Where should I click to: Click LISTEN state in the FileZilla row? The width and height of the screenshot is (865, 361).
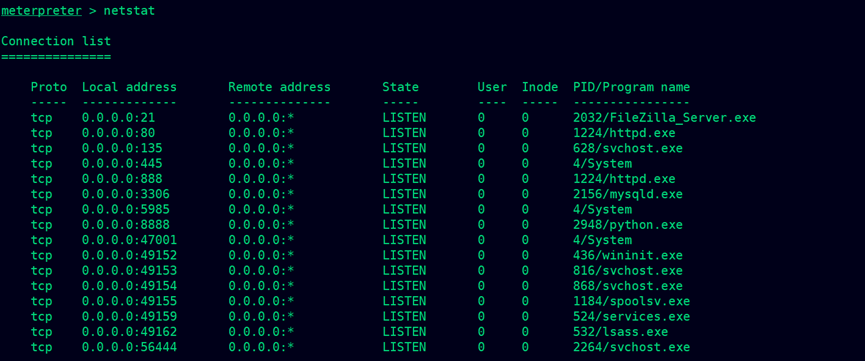tap(404, 118)
